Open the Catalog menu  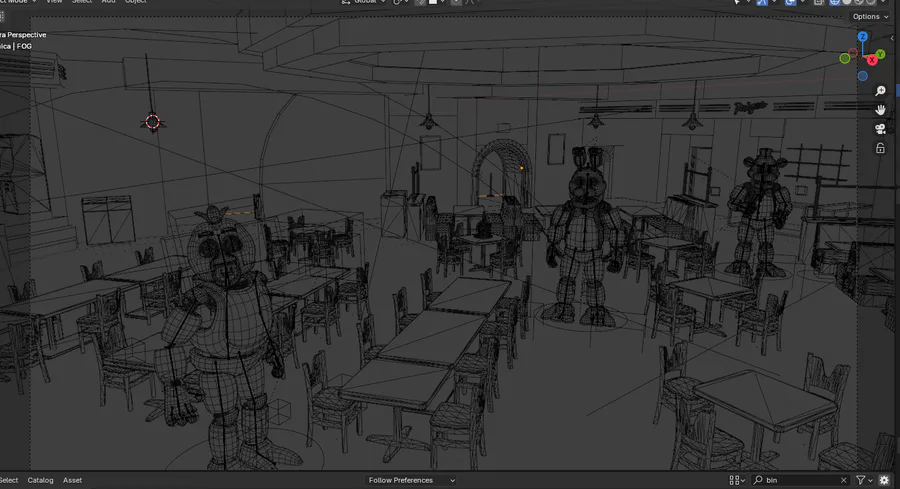(x=40, y=480)
